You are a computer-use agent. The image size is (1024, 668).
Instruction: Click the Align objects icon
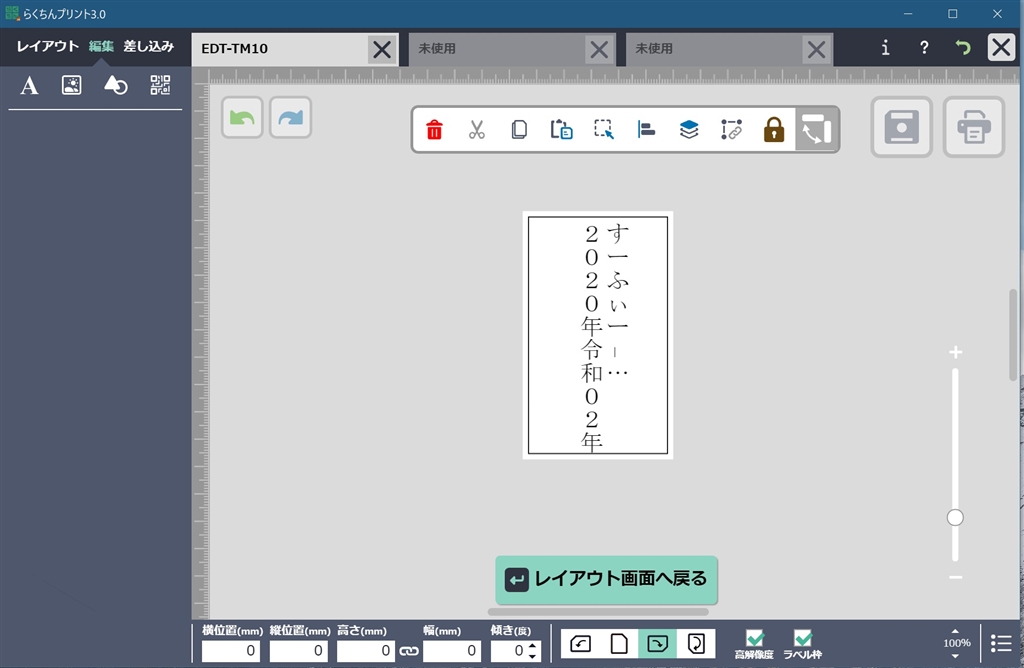click(x=647, y=129)
